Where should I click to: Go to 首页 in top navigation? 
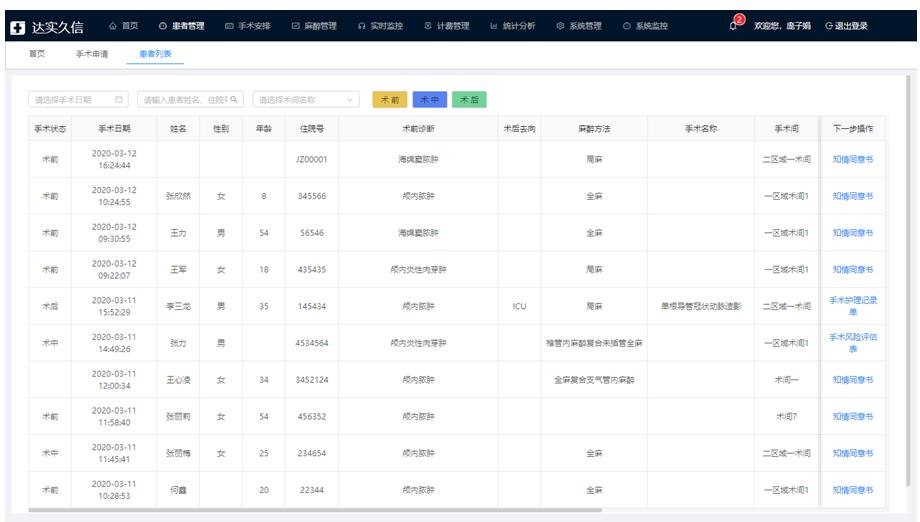[x=124, y=26]
